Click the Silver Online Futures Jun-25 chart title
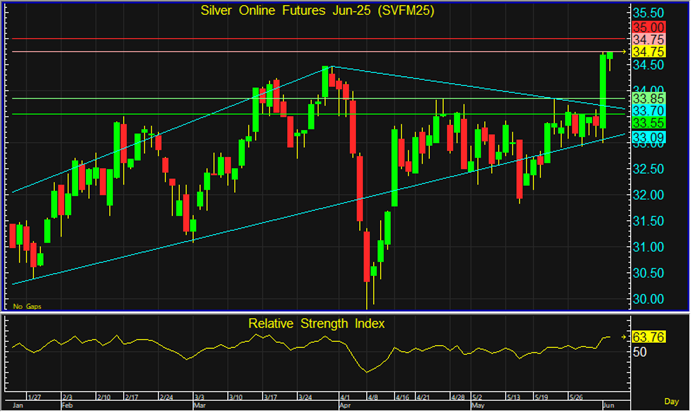691x412 pixels. [x=317, y=11]
